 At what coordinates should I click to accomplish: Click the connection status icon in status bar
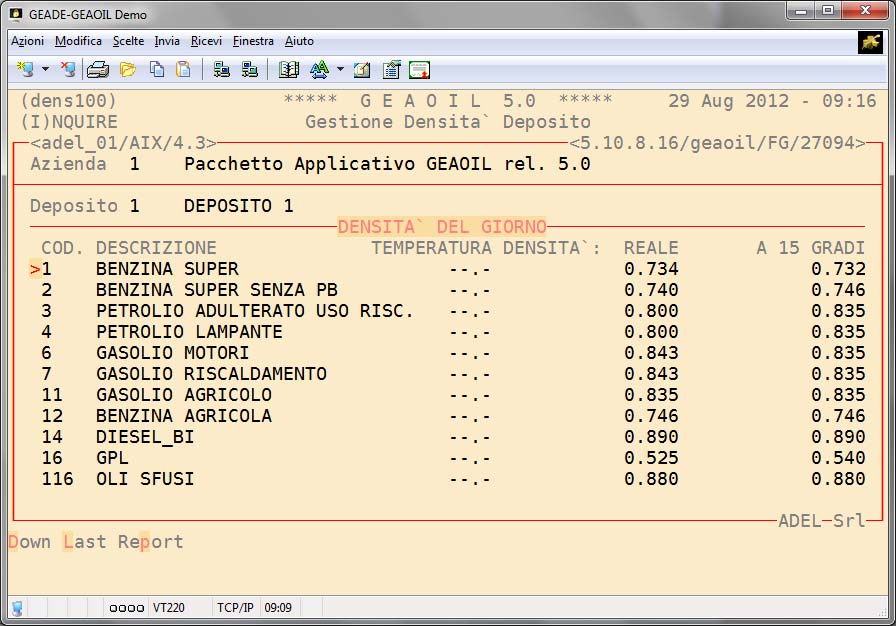17,607
